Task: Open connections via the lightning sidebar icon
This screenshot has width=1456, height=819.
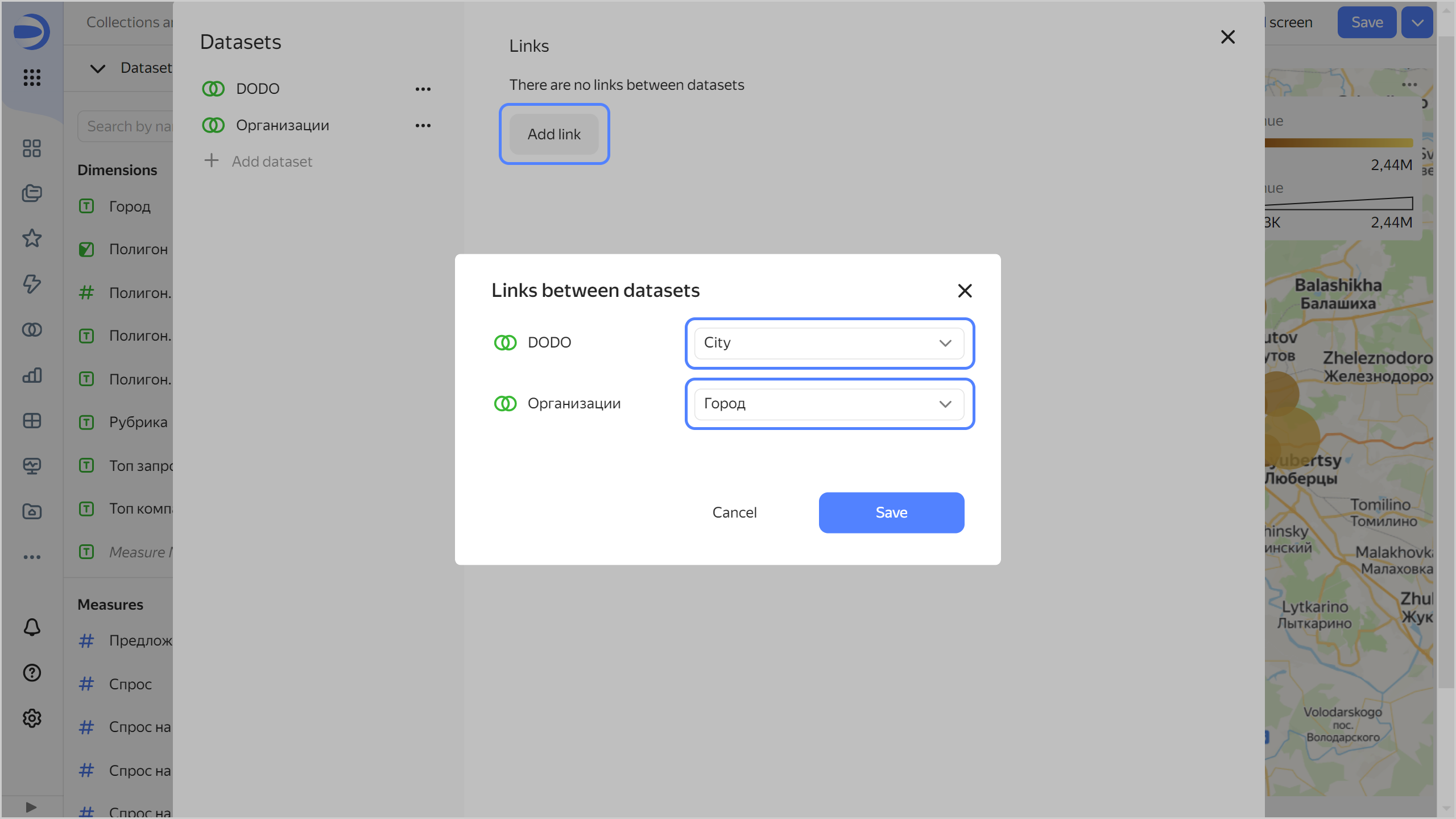Action: tap(31, 284)
